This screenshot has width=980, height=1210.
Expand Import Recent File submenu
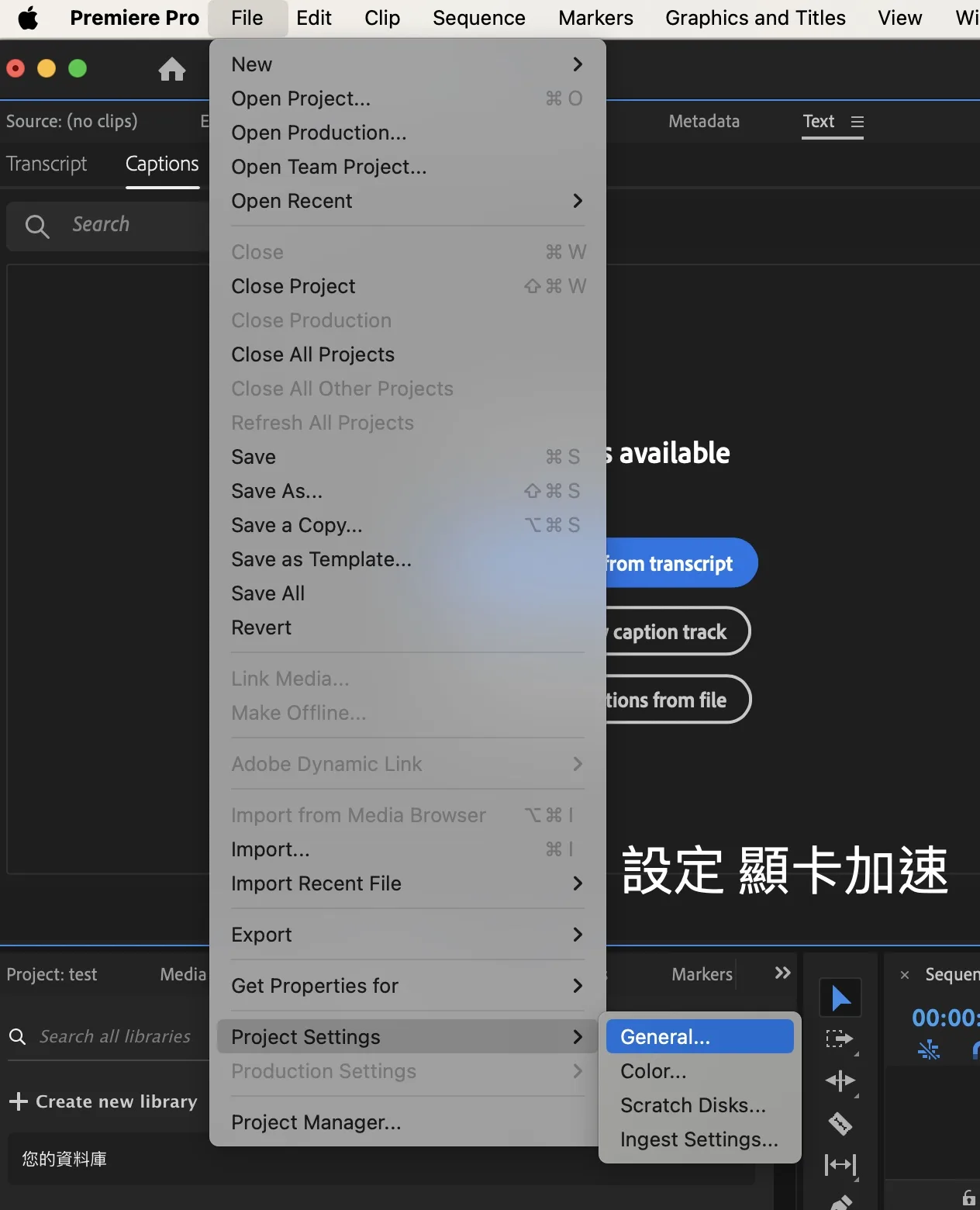[407, 883]
